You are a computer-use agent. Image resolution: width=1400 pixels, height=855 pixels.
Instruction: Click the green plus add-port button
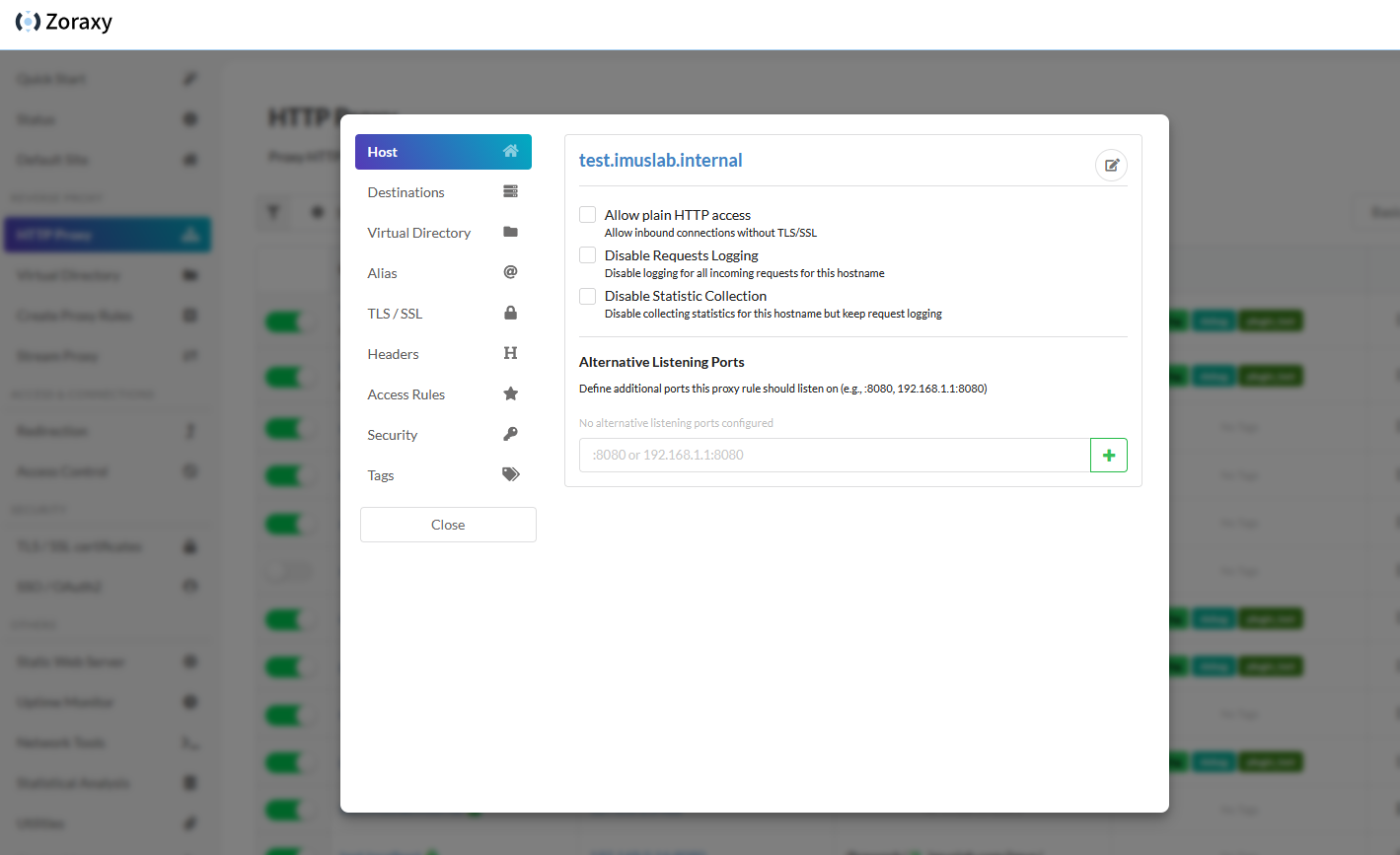(1109, 455)
